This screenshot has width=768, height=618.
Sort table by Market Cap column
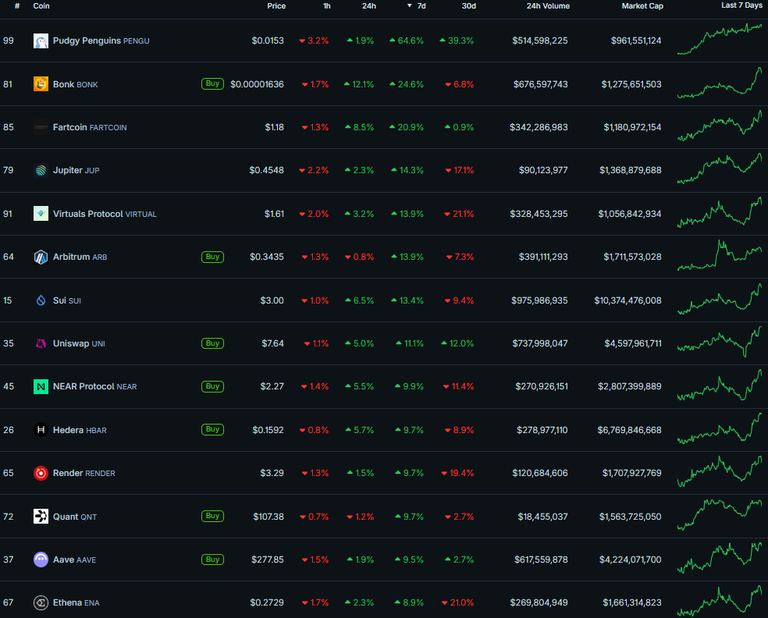(642, 6)
